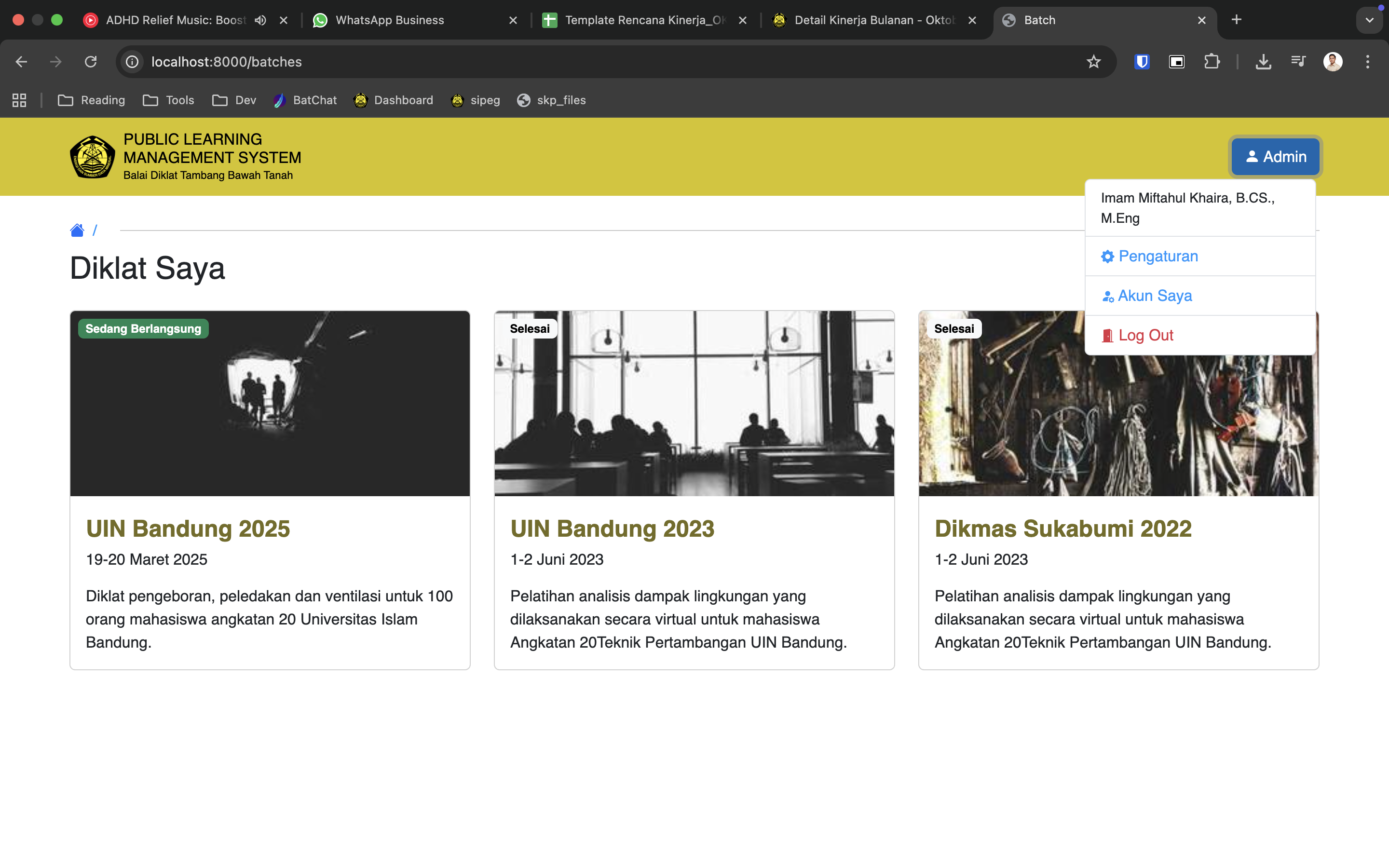Click the Bitwarden extension icon
Image resolution: width=1389 pixels, height=868 pixels.
(1142, 61)
